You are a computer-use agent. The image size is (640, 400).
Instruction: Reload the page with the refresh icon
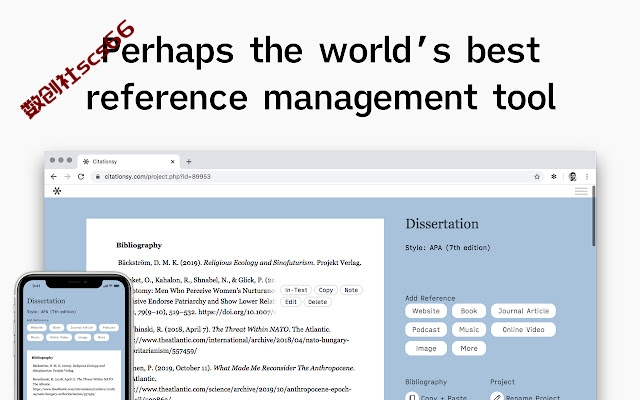coord(81,177)
